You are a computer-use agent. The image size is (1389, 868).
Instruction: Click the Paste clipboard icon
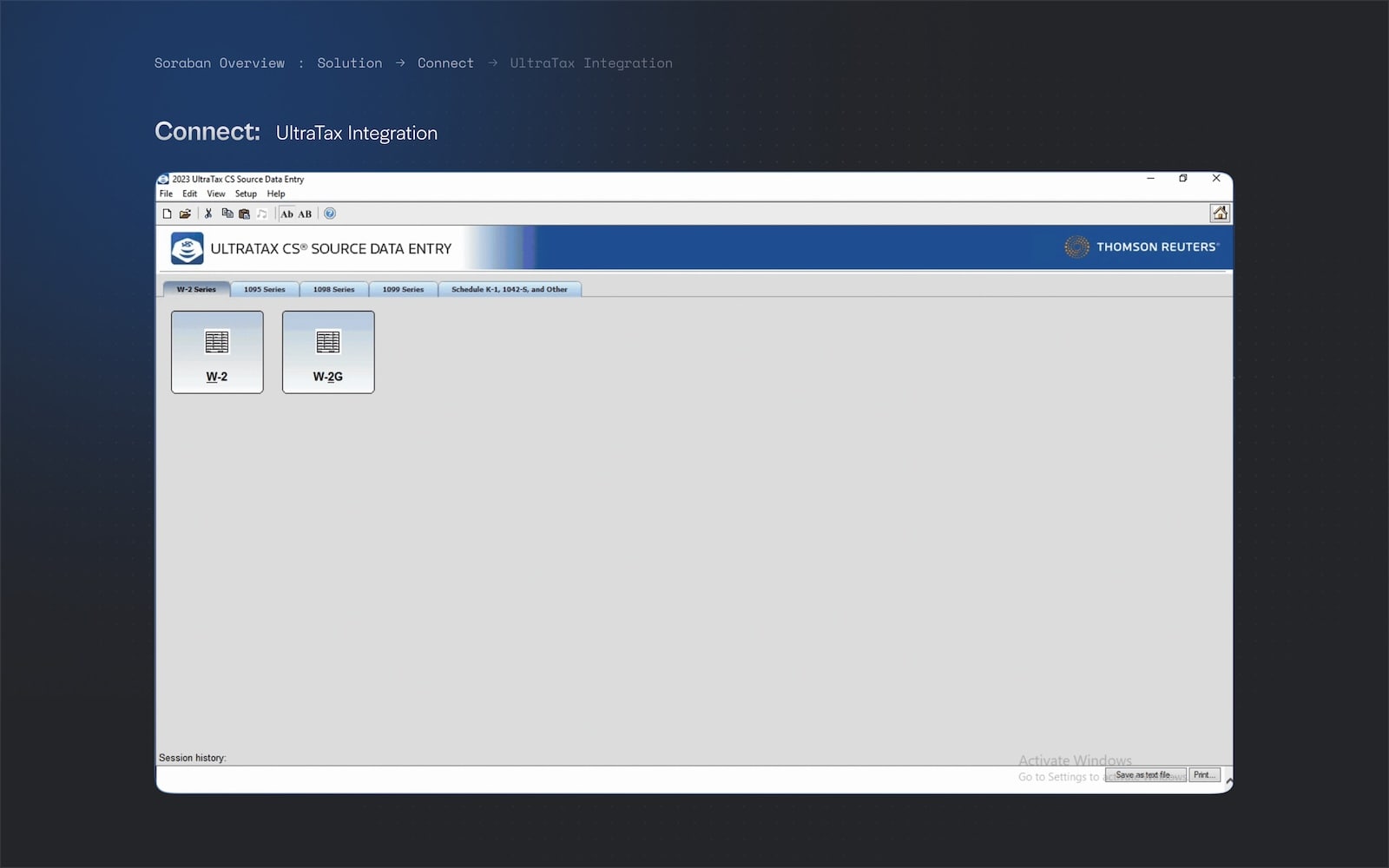(244, 214)
